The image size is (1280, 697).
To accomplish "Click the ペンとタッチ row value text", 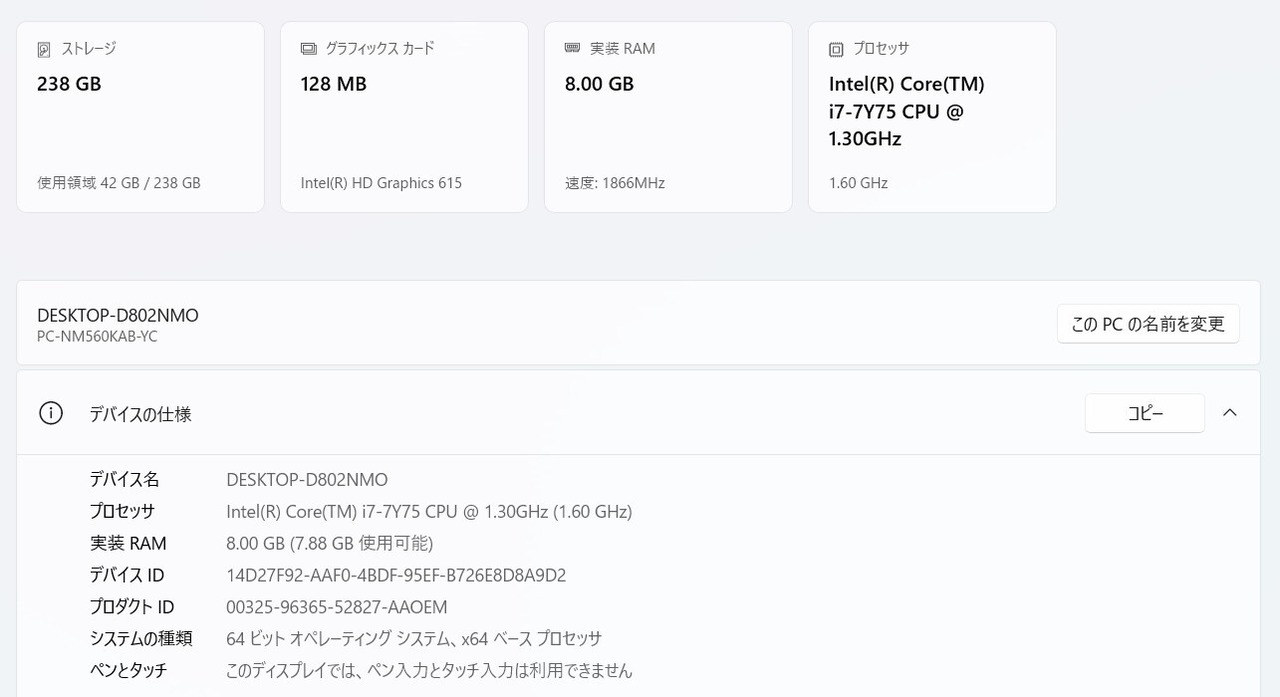I will point(429,671).
